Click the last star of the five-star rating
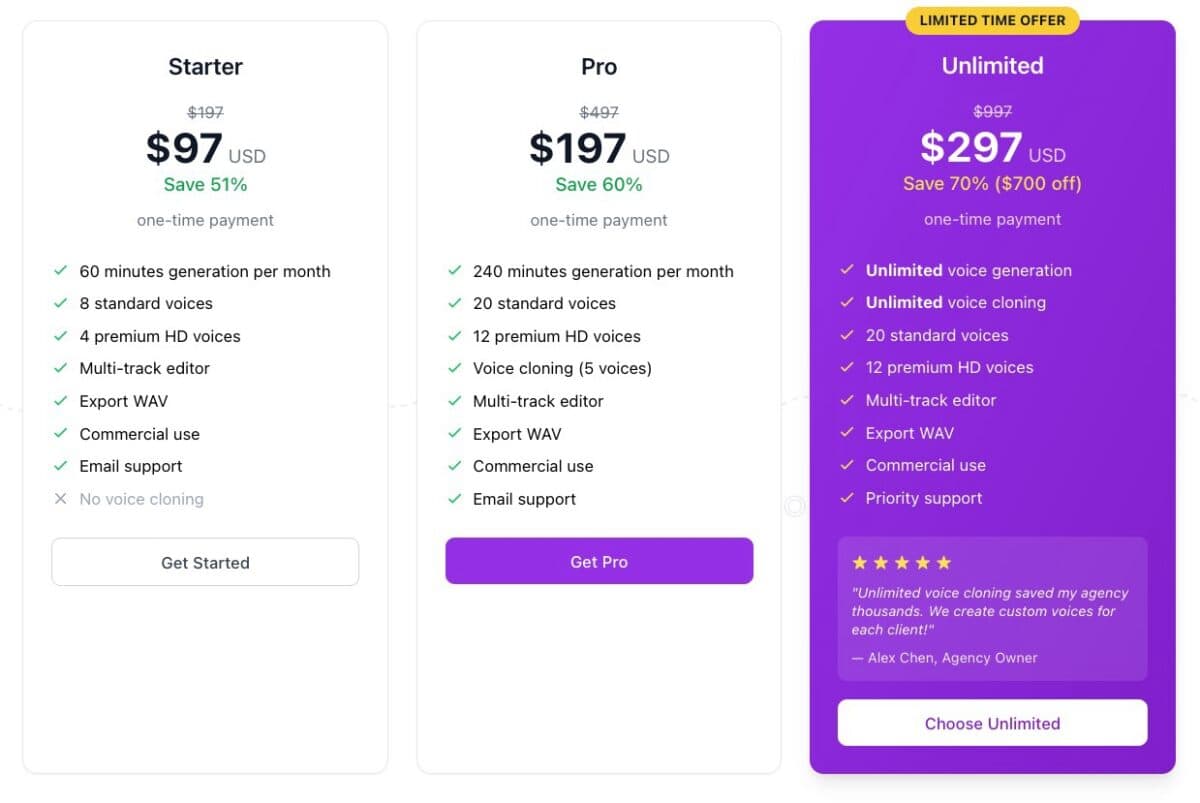Image resolution: width=1200 pixels, height=803 pixels. [946, 562]
